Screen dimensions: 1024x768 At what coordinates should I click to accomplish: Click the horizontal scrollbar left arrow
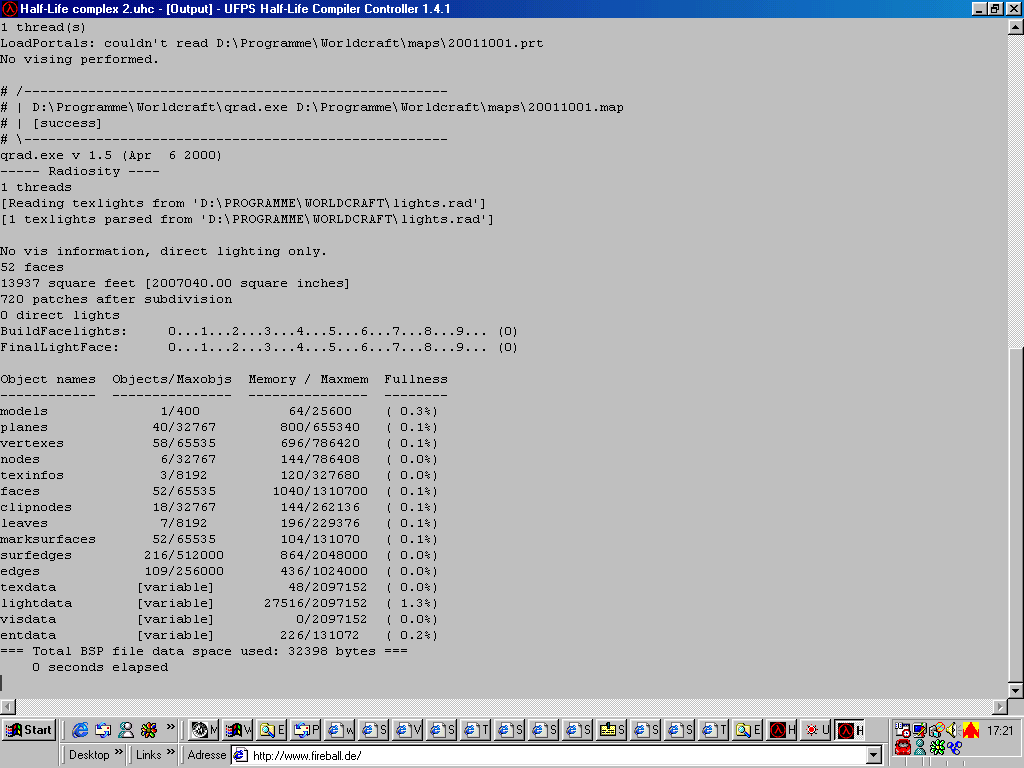pos(8,706)
